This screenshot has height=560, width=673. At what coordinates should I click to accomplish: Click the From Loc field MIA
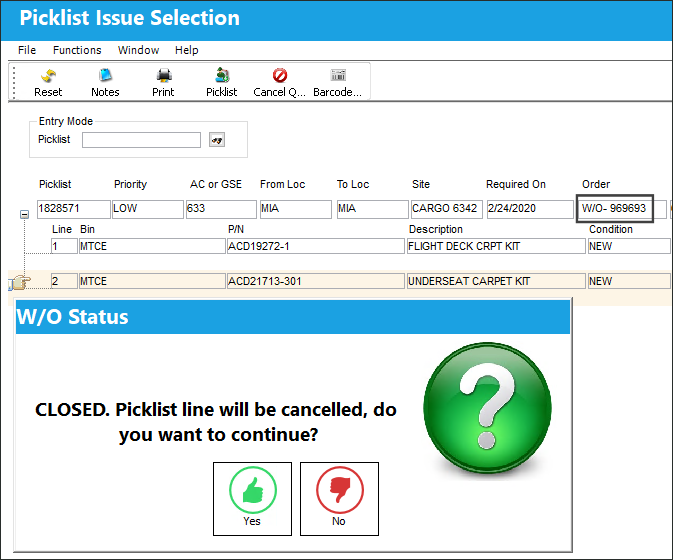pos(296,209)
